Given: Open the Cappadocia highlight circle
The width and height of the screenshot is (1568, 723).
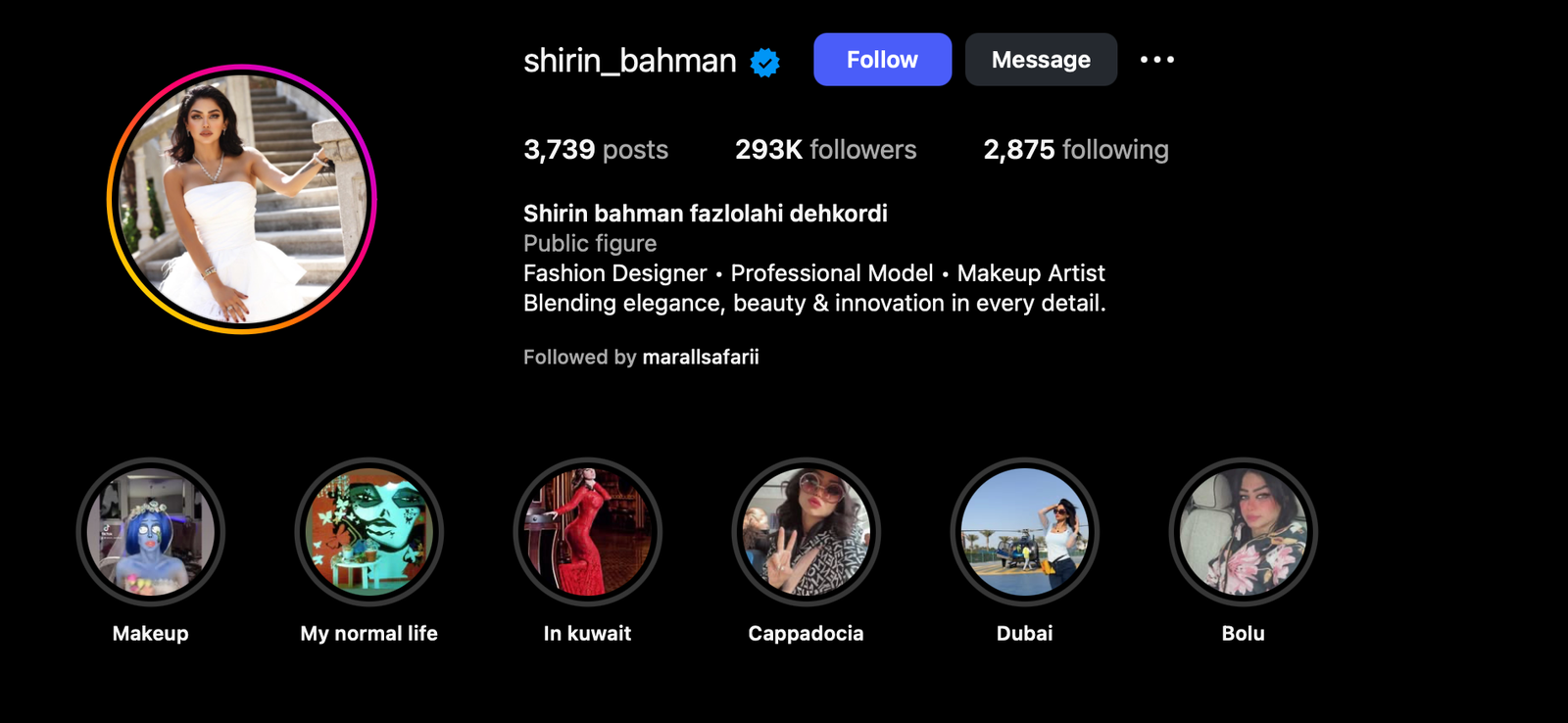Looking at the screenshot, I should click(x=807, y=532).
